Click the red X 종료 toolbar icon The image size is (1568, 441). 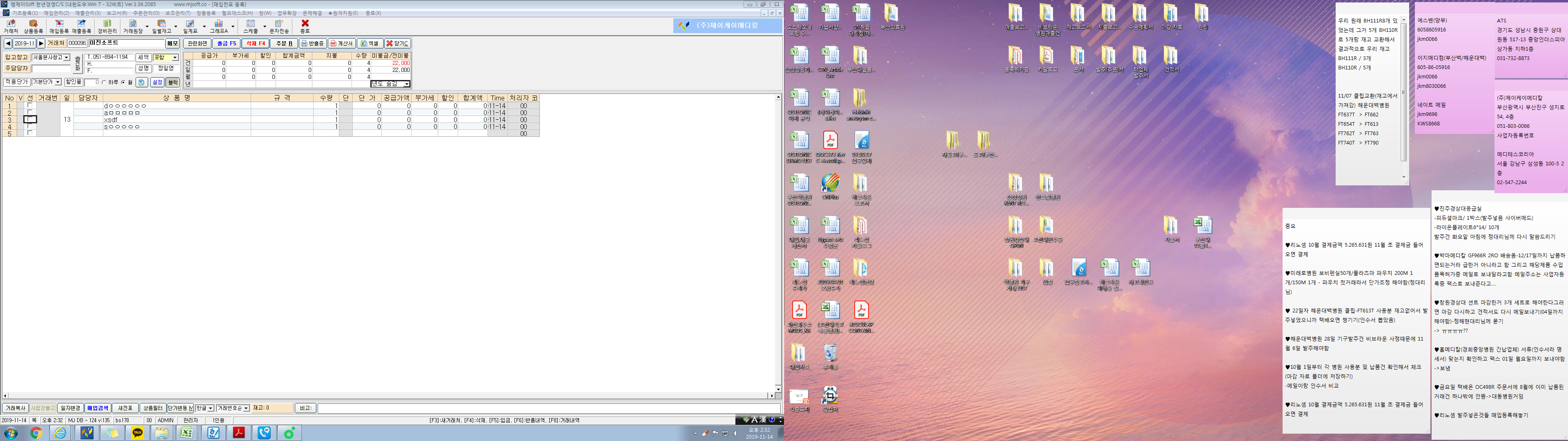(305, 27)
